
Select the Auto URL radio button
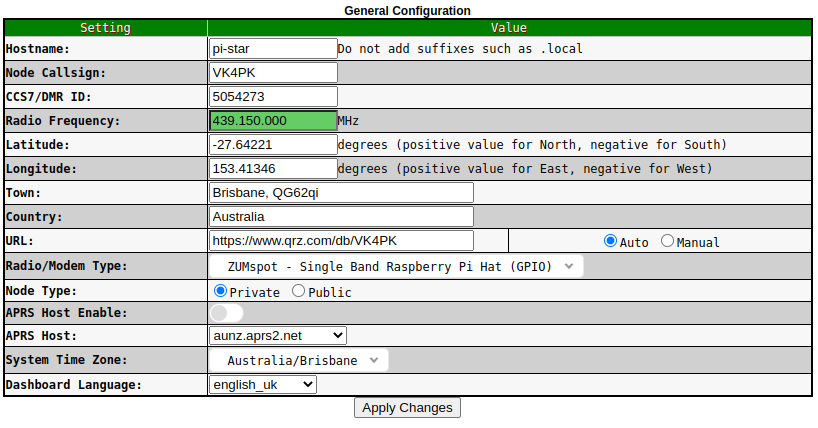(610, 241)
